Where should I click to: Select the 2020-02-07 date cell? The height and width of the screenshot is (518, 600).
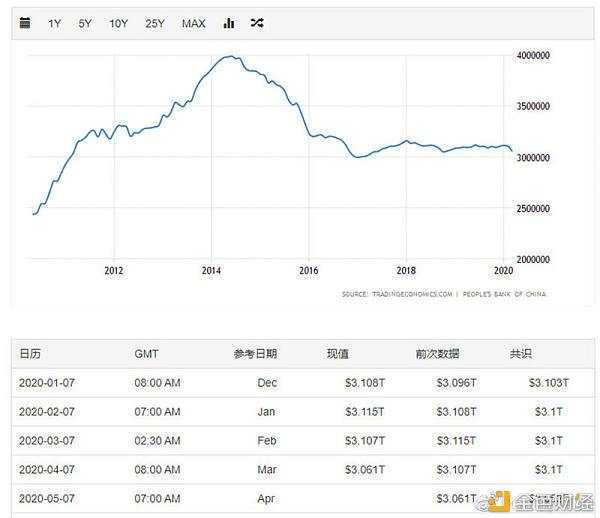tap(47, 412)
